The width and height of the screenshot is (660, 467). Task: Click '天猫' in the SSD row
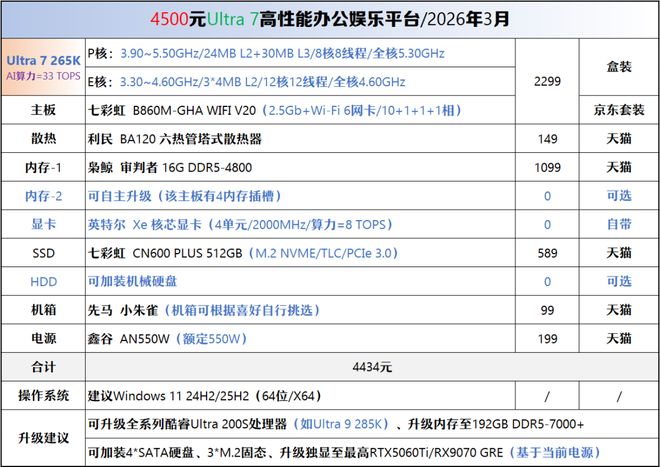coord(619,253)
